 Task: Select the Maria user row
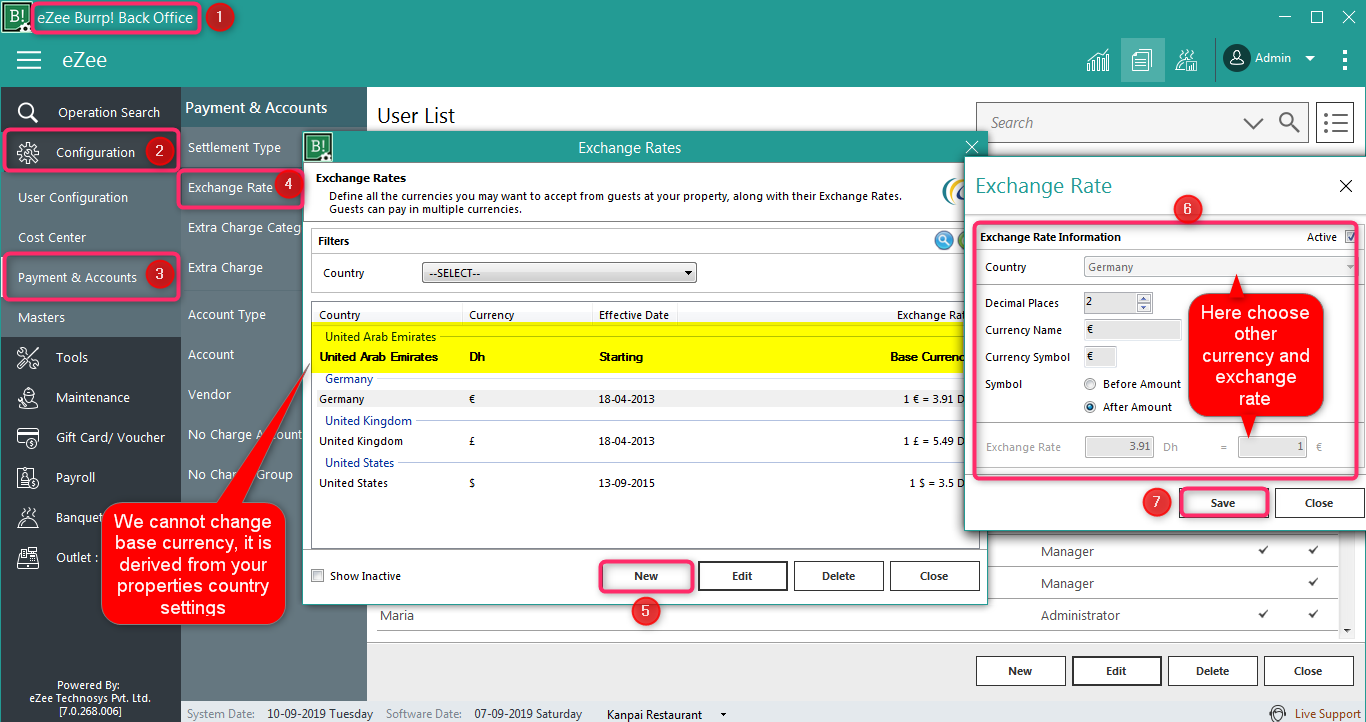click(x=855, y=615)
